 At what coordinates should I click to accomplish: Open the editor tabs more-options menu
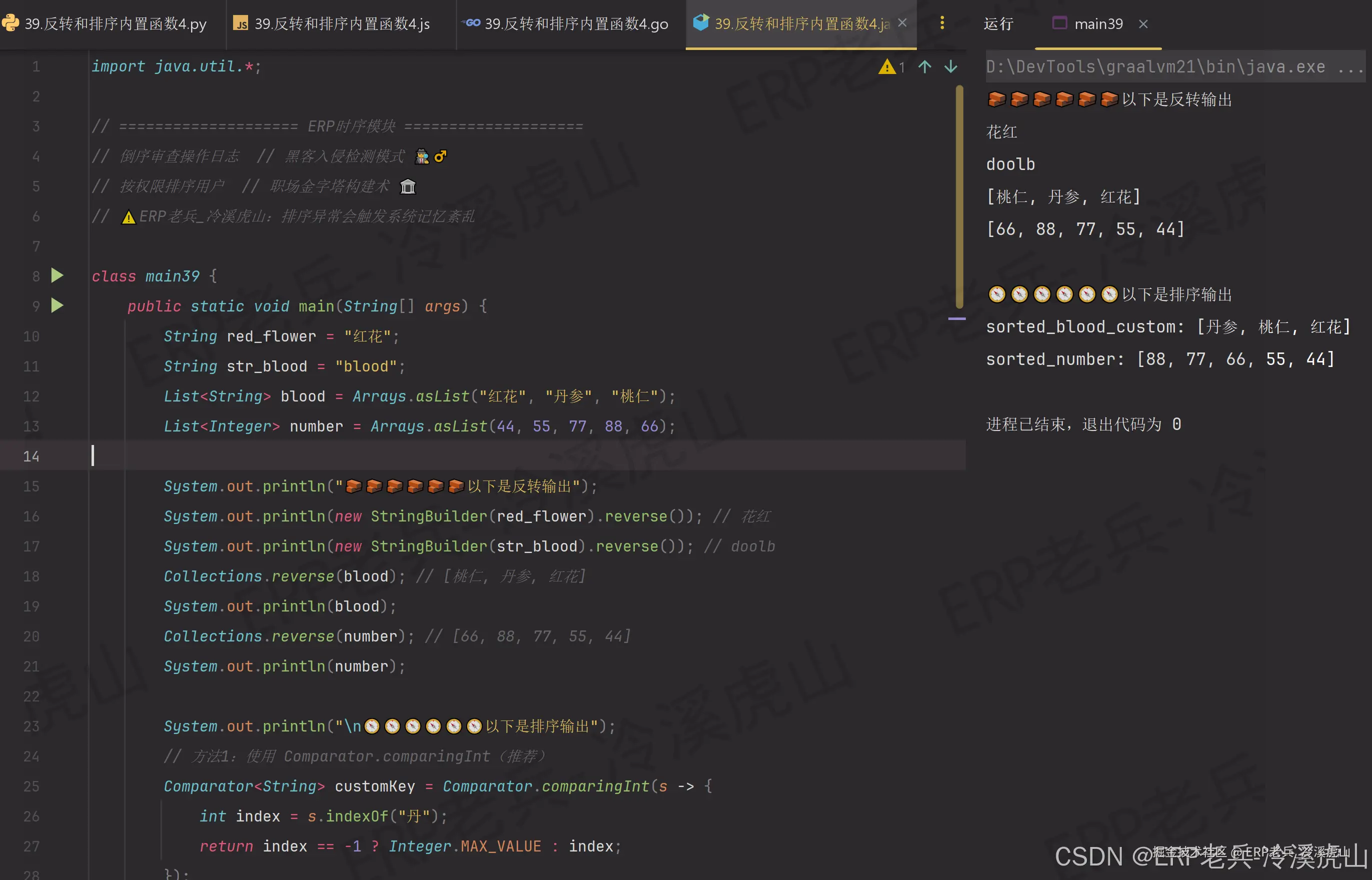tap(942, 23)
